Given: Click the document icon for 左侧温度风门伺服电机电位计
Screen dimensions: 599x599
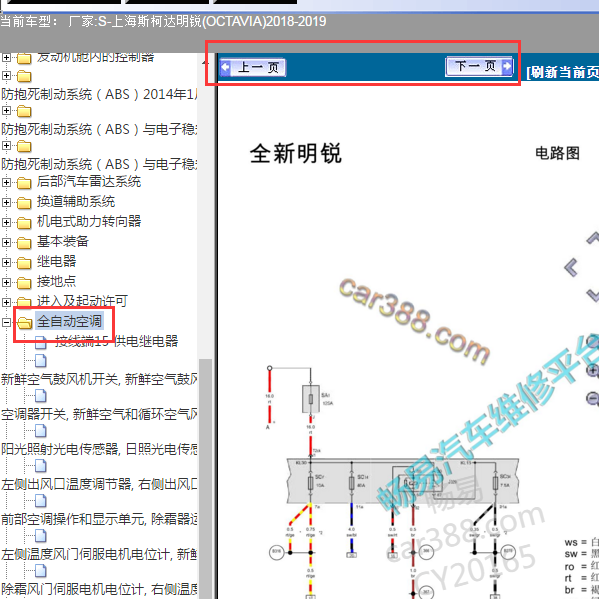Looking at the screenshot, I should point(40,536).
